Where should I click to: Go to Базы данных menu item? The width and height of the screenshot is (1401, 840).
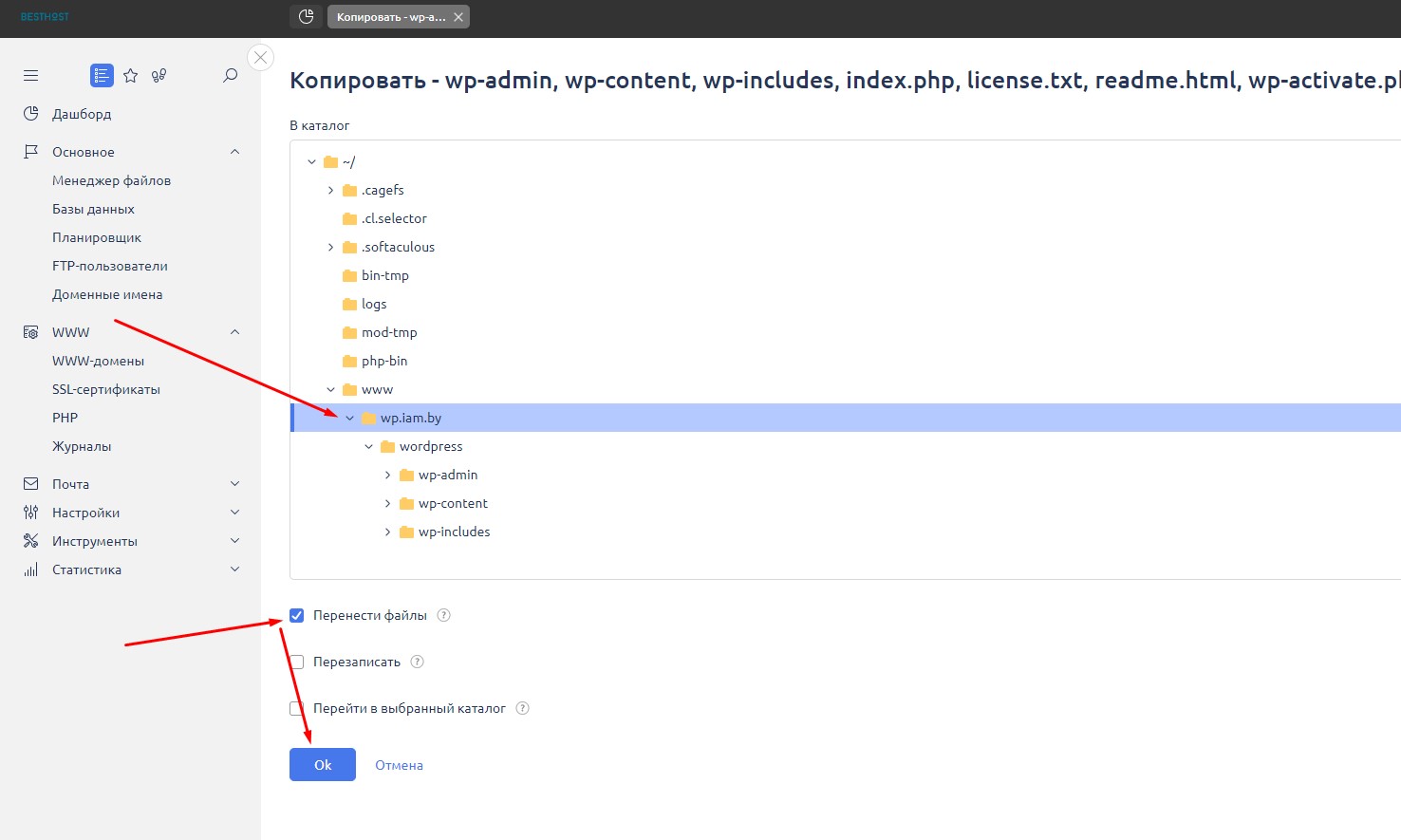(93, 209)
